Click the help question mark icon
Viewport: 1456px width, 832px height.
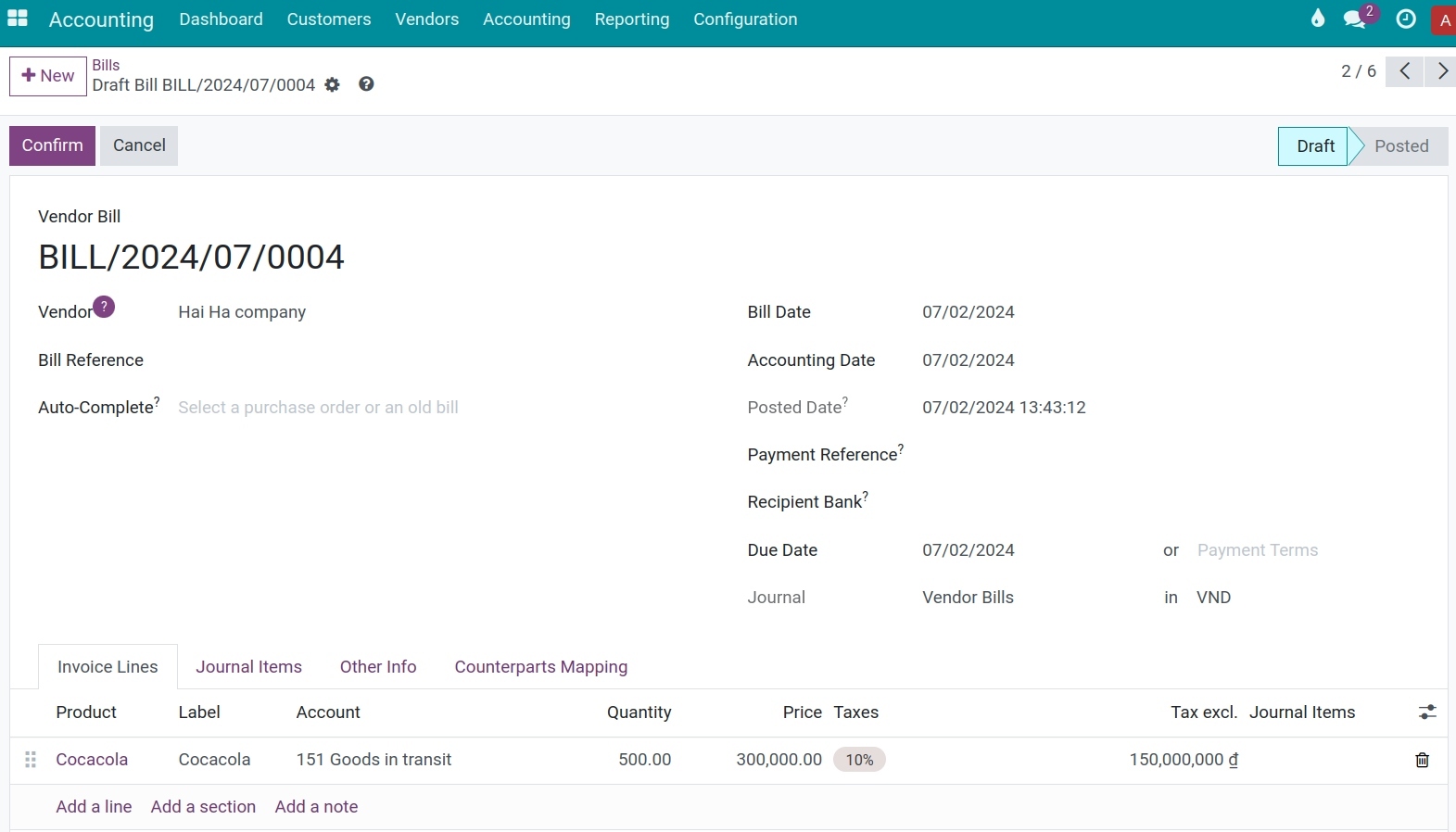tap(367, 84)
